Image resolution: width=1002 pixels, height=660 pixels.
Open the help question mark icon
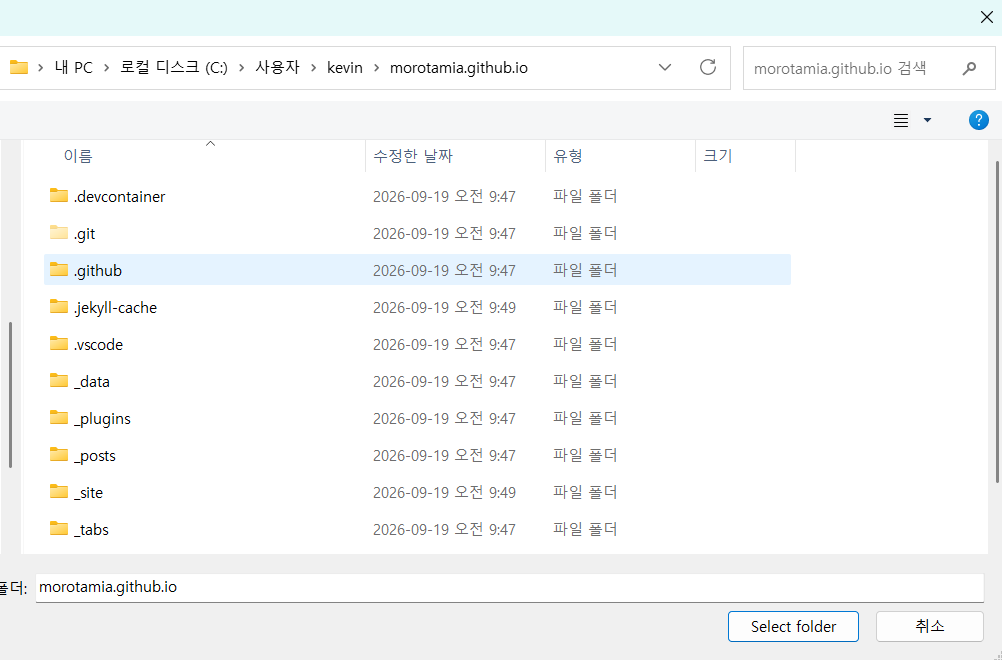[x=978, y=120]
